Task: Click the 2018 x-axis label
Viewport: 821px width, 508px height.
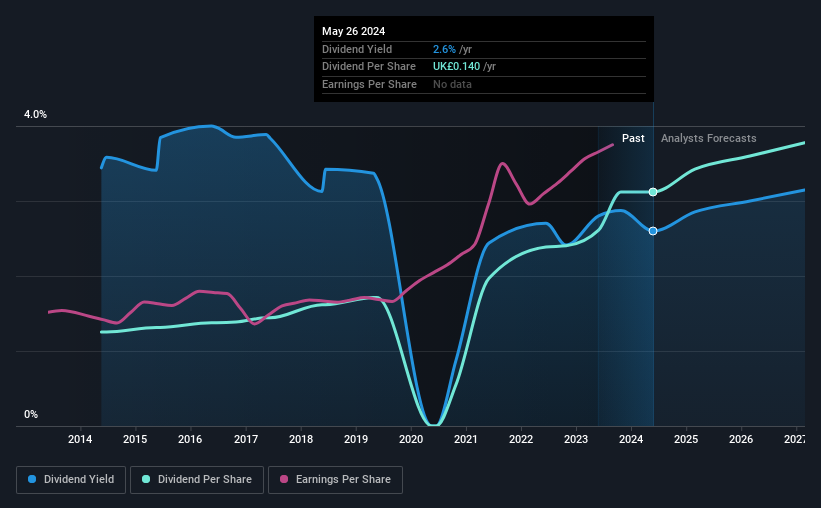Action: point(301,439)
